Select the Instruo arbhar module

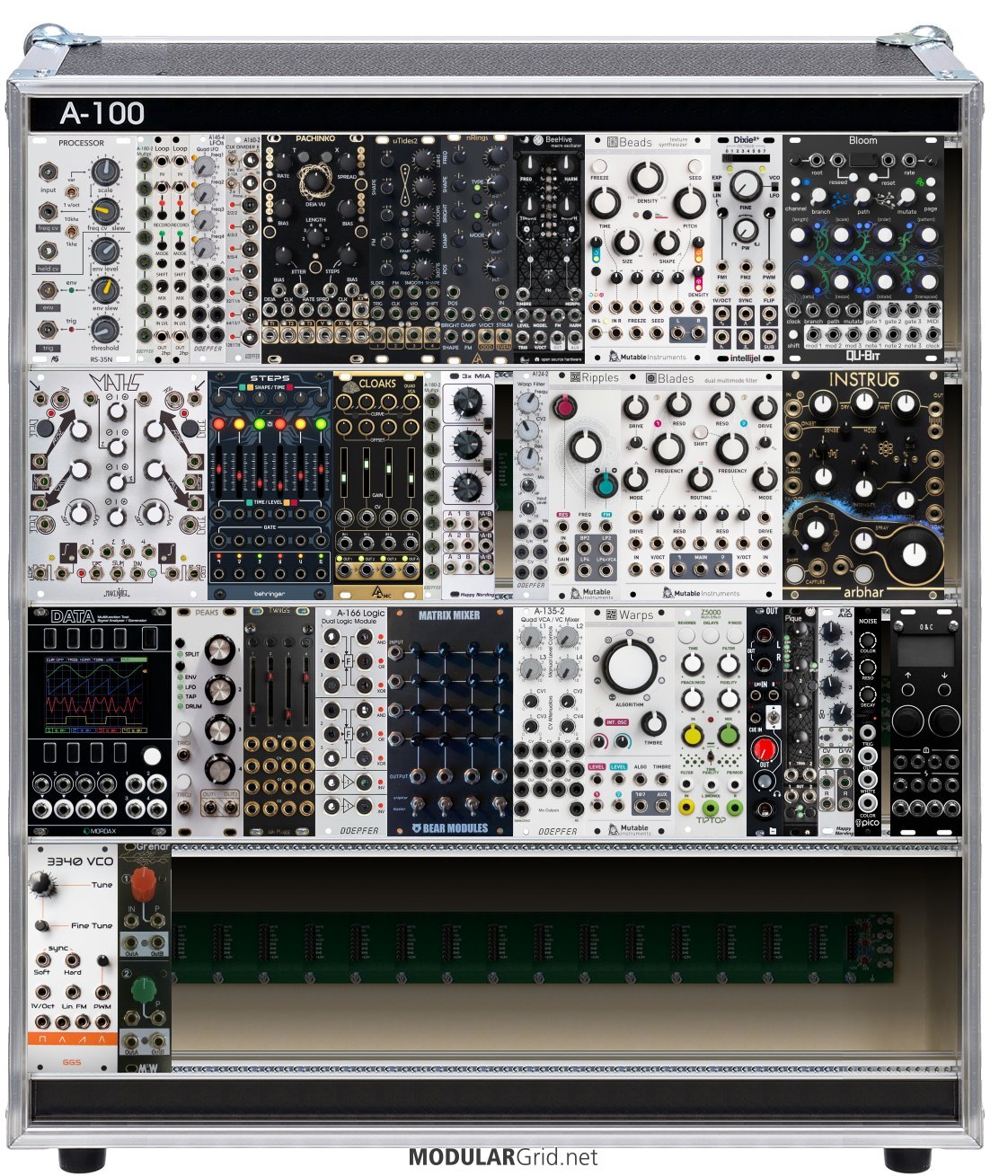[x=863, y=485]
